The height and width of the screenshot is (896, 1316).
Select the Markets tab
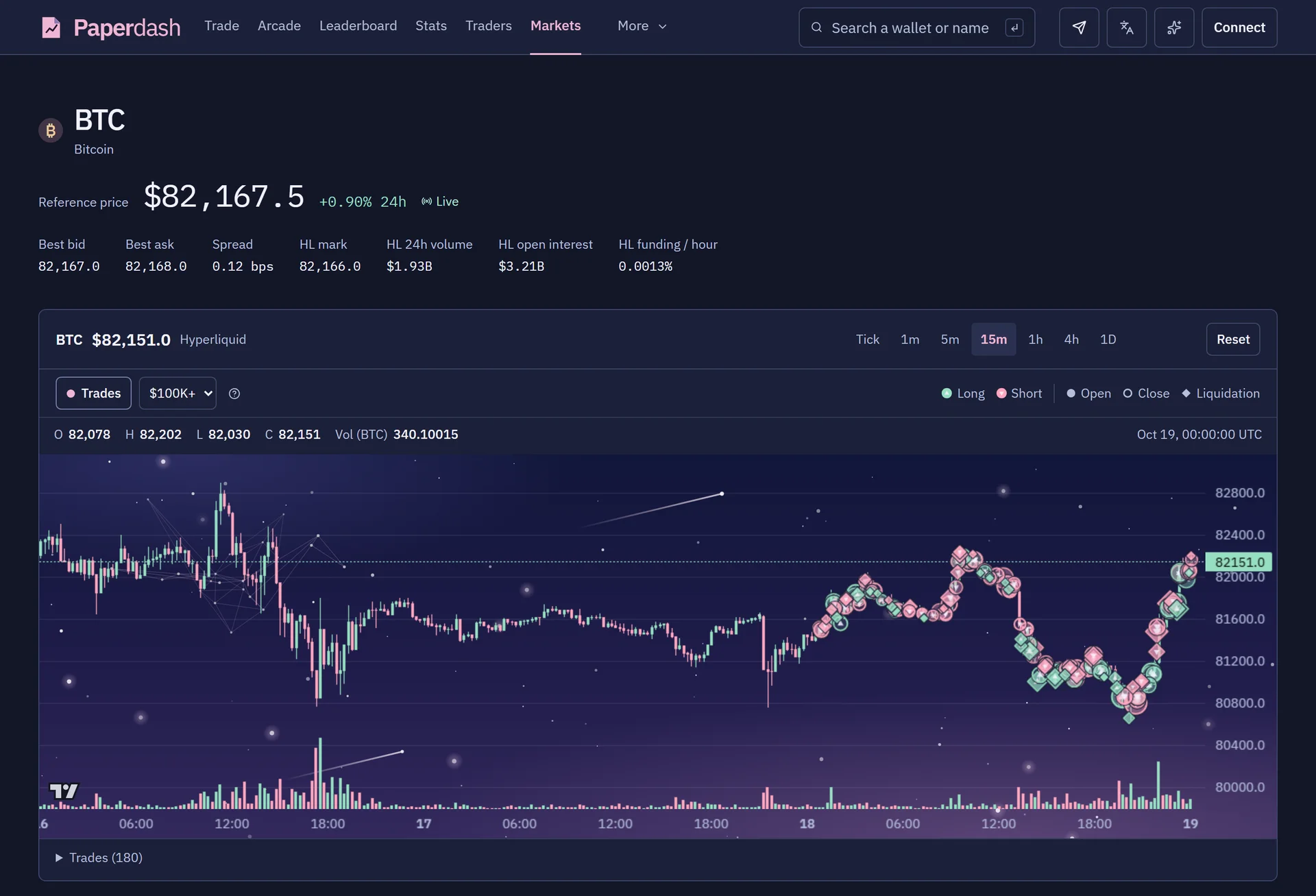555,25
